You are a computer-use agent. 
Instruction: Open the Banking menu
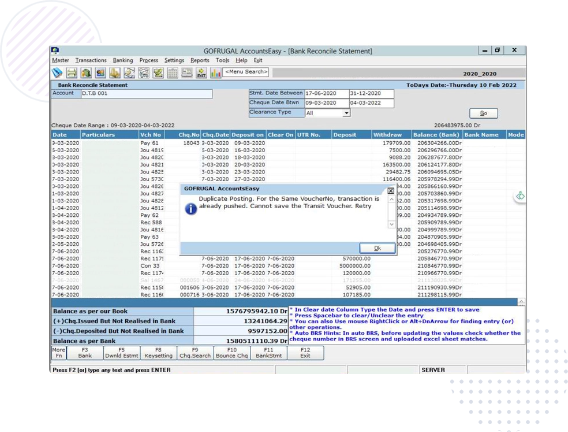pos(123,60)
